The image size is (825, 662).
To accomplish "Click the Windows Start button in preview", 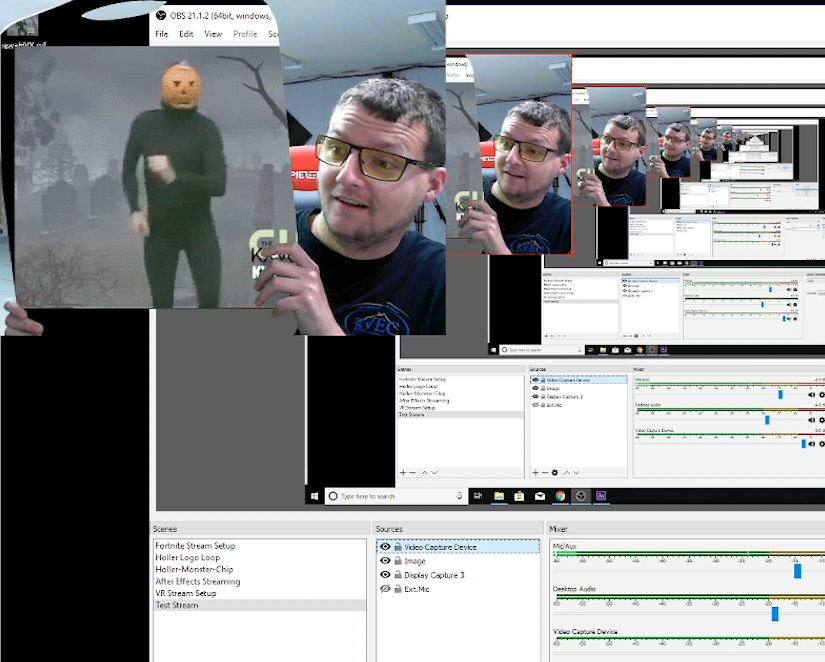I will point(315,496).
